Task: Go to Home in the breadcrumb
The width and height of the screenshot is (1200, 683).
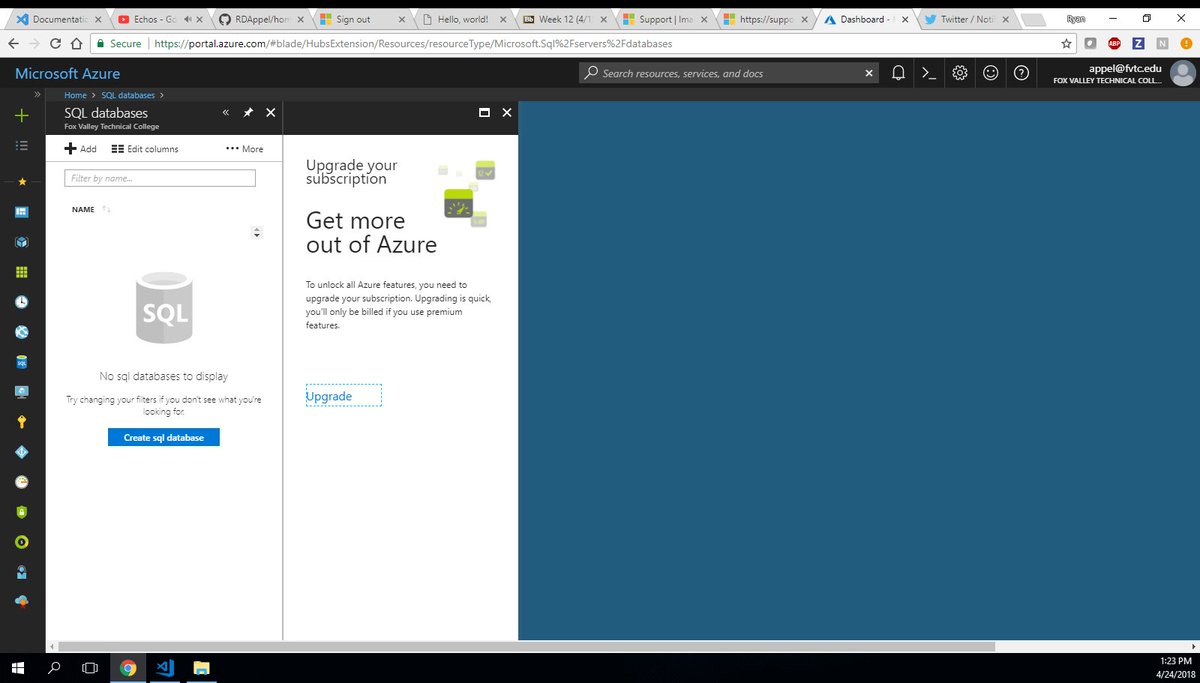Action: [x=75, y=95]
